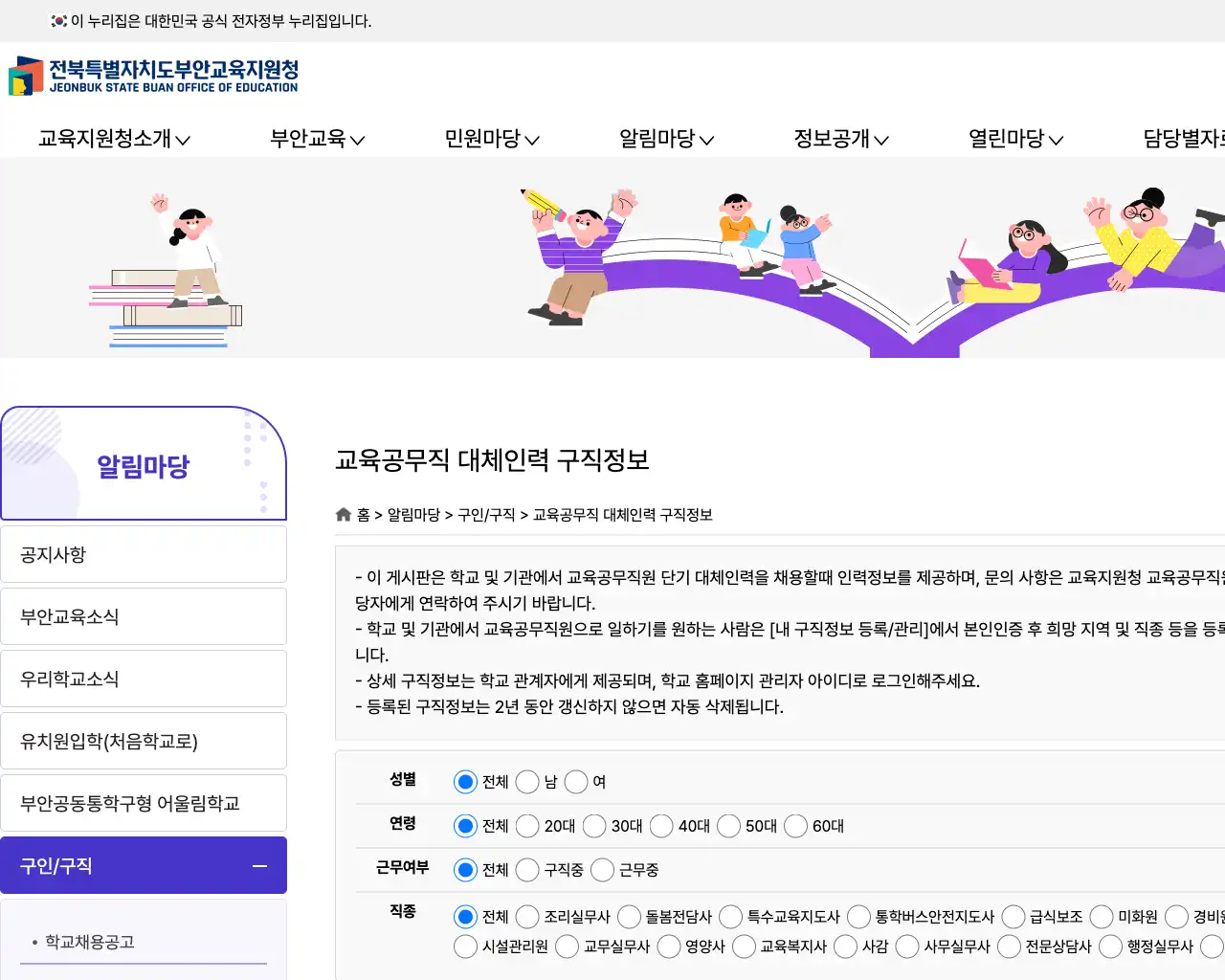Viewport: 1225px width, 980px height.
Task: Open 부안공동통학구형 어울림학교 sidebar item
Action: point(144,803)
